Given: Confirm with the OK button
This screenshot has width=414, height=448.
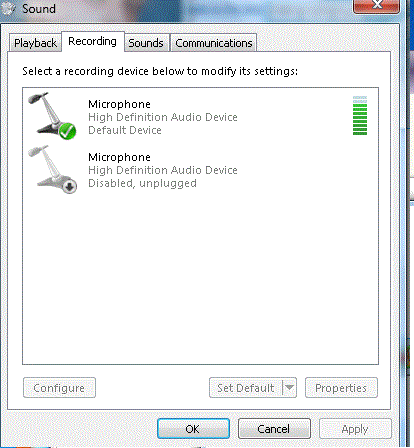Looking at the screenshot, I should (x=193, y=429).
